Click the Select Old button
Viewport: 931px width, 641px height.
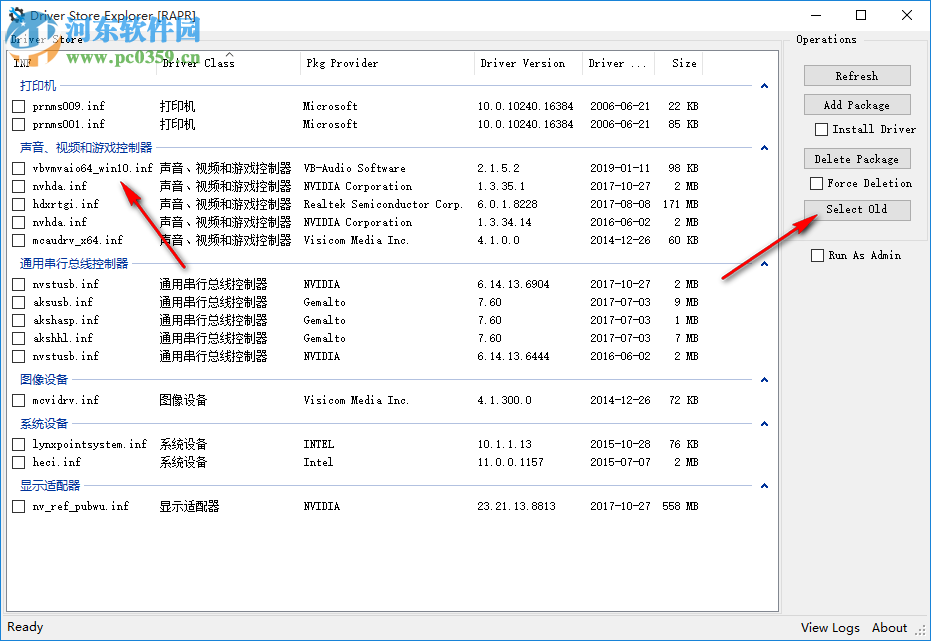point(856,210)
